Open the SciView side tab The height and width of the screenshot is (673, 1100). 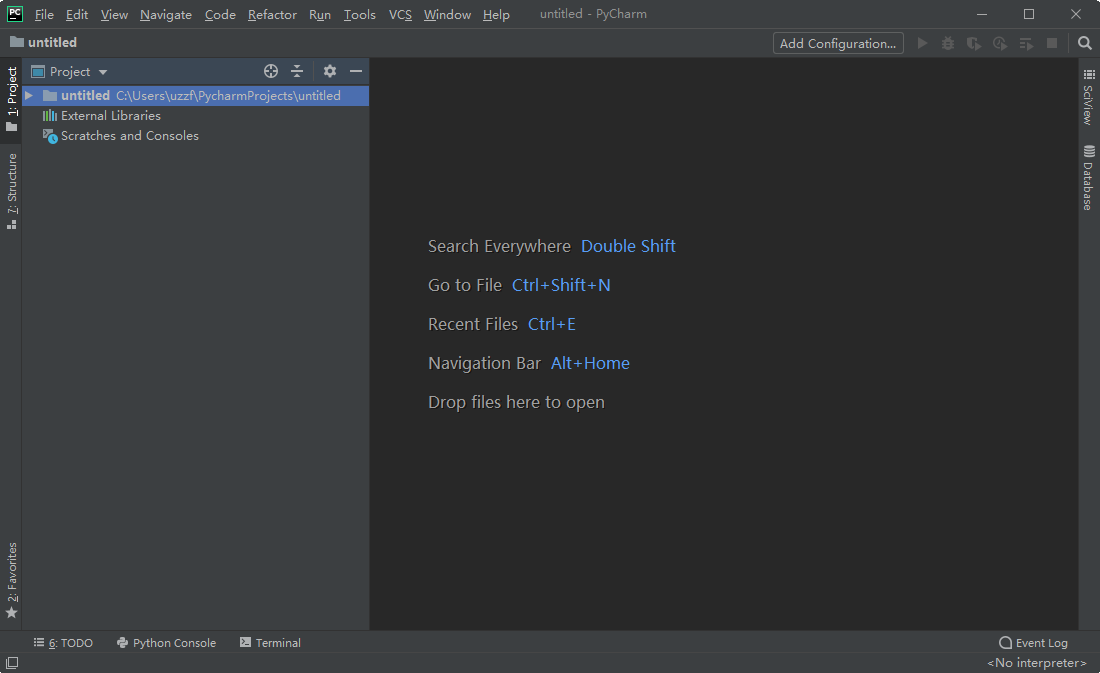(x=1089, y=98)
